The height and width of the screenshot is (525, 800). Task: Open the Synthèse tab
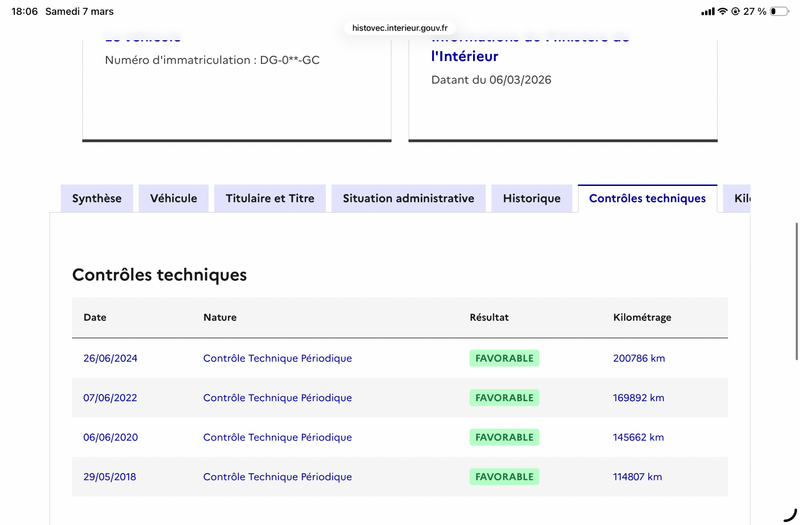coord(97,198)
